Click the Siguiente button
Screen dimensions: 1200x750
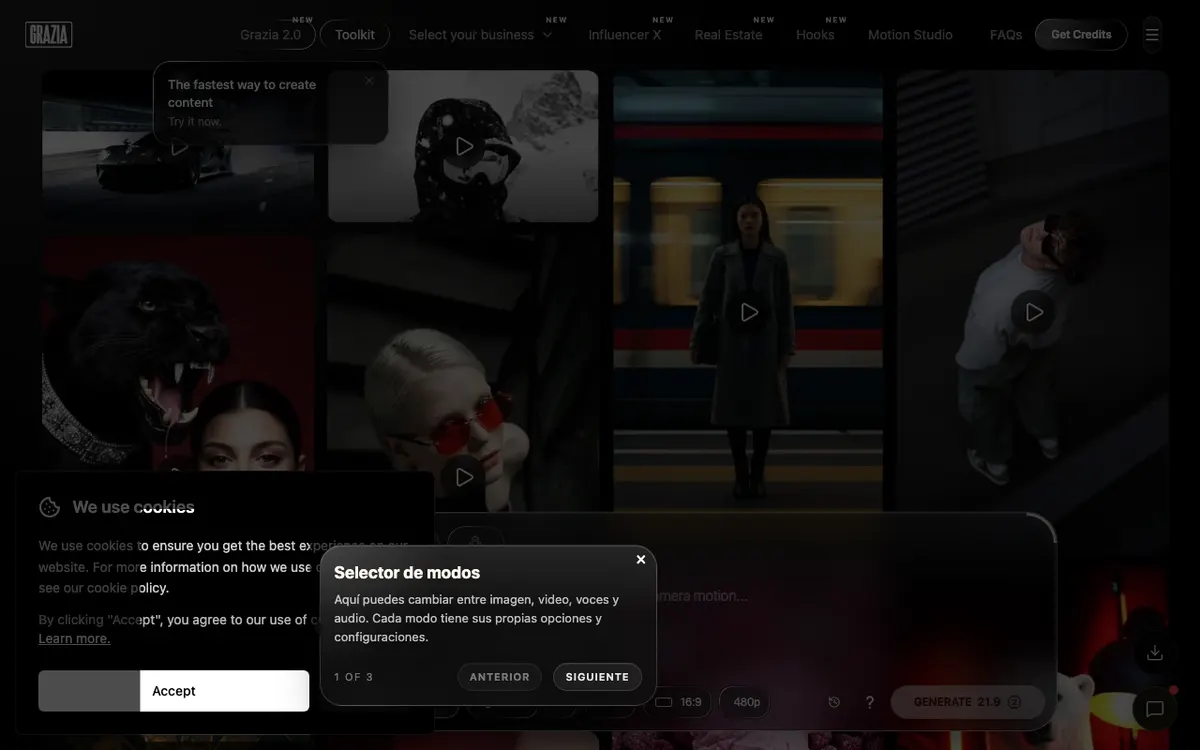[x=597, y=677]
